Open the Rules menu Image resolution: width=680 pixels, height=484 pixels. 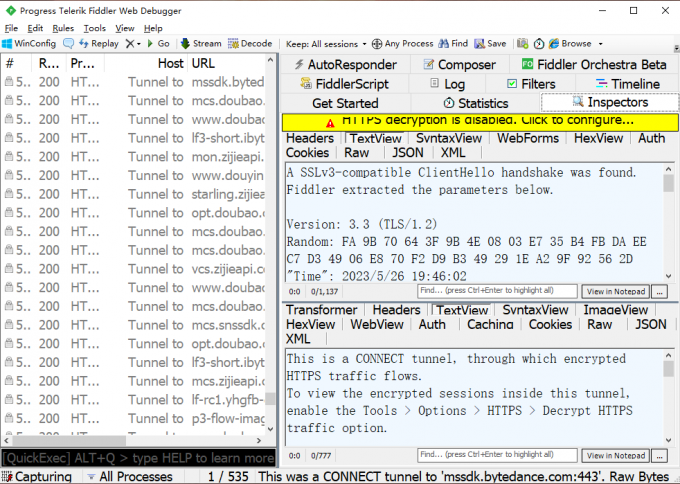click(x=63, y=28)
